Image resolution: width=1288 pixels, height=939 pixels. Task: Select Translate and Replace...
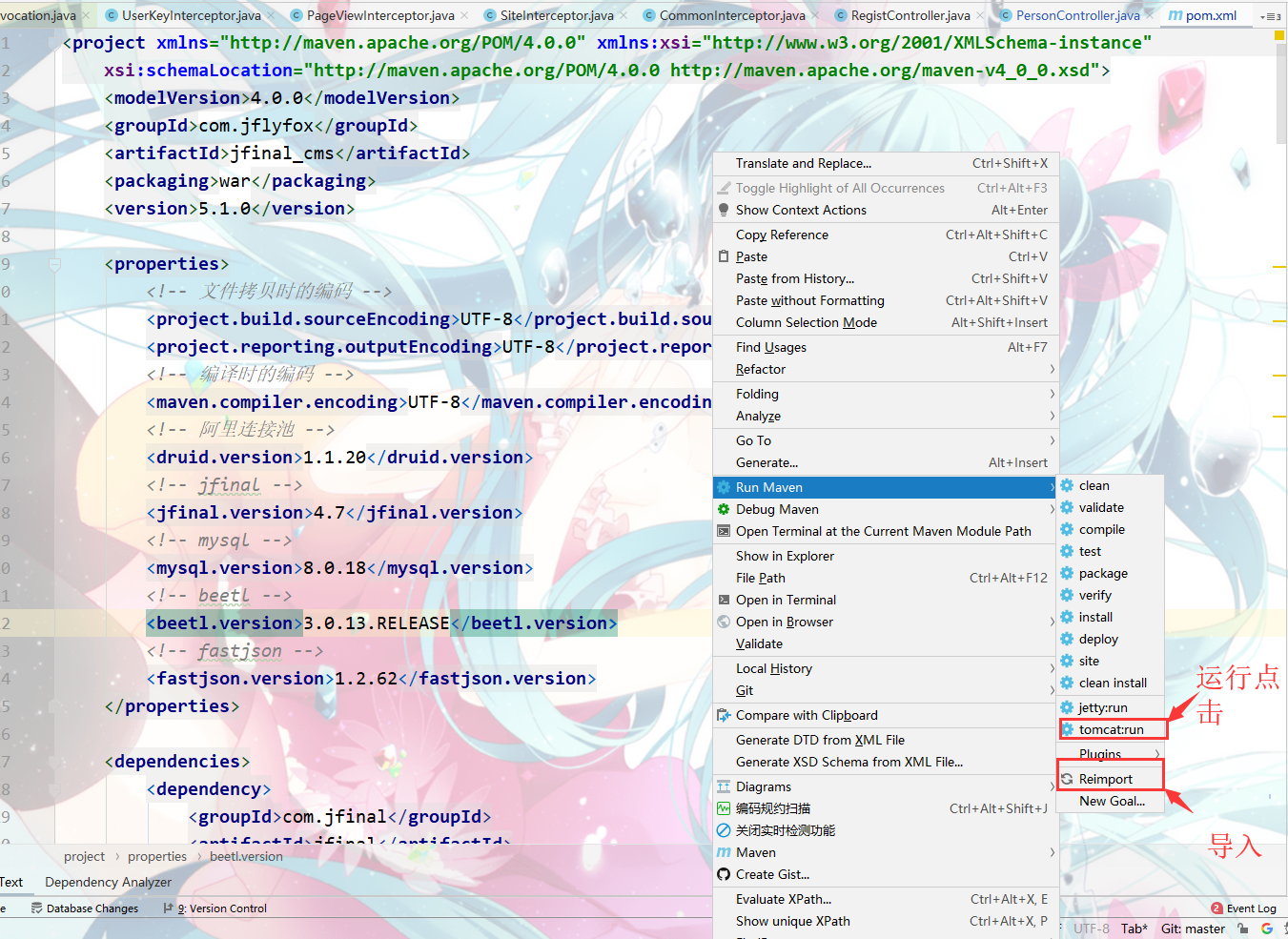coord(886,163)
